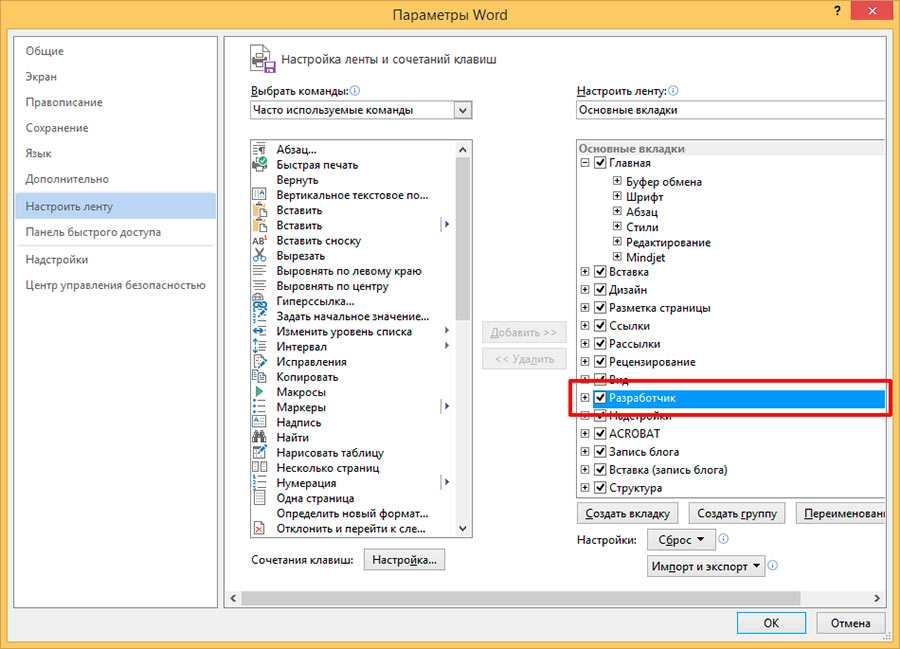This screenshot has width=900, height=649.
Task: Collapse the Главная tree node
Action: point(585,163)
